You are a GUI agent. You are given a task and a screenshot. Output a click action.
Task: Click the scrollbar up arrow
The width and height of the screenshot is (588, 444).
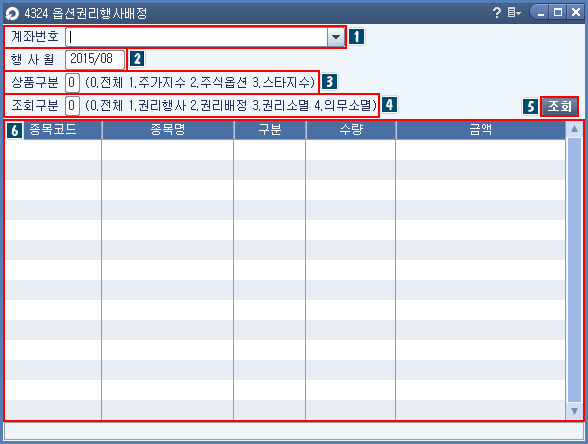coord(574,129)
